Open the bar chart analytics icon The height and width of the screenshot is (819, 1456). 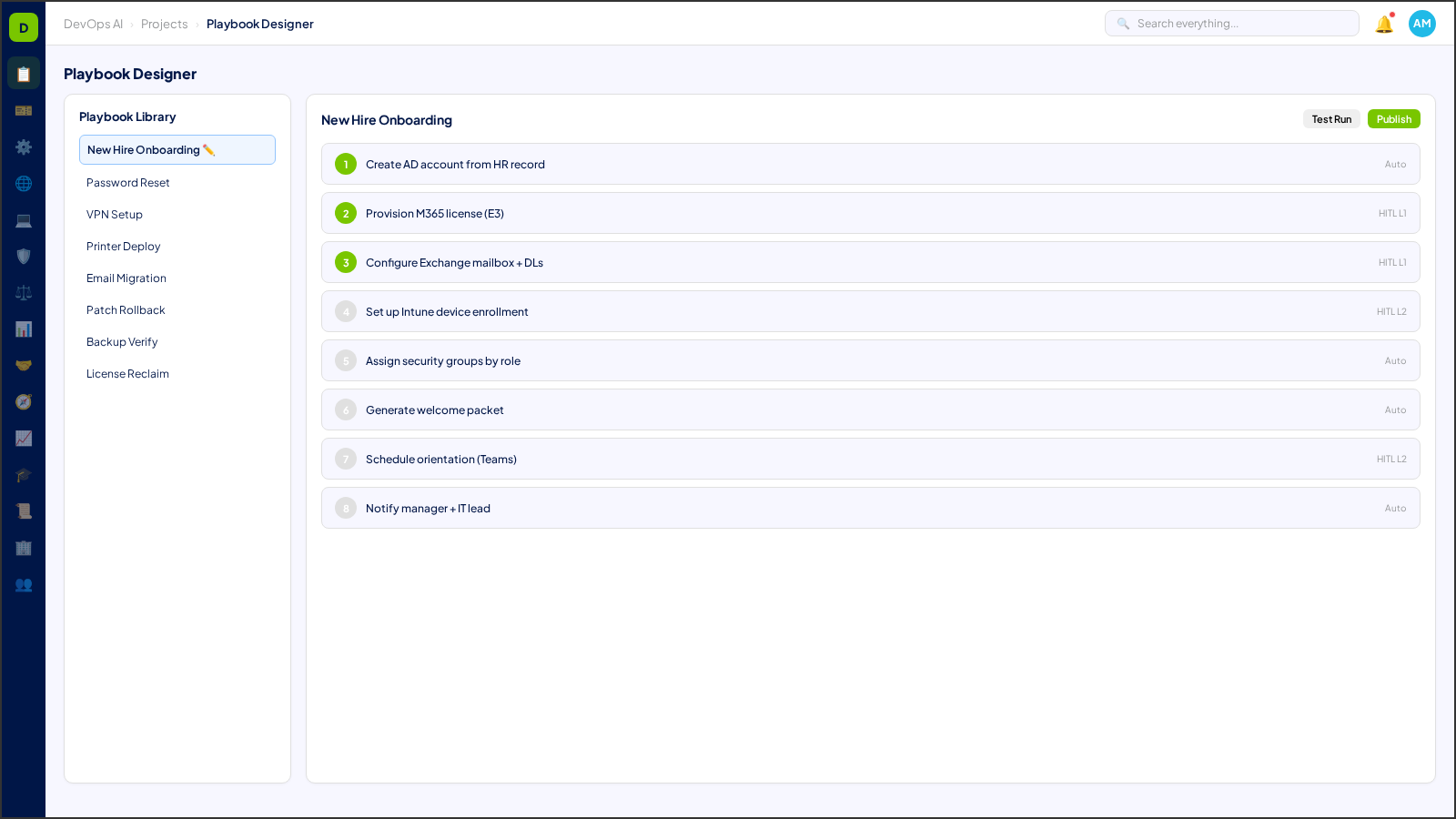24,329
